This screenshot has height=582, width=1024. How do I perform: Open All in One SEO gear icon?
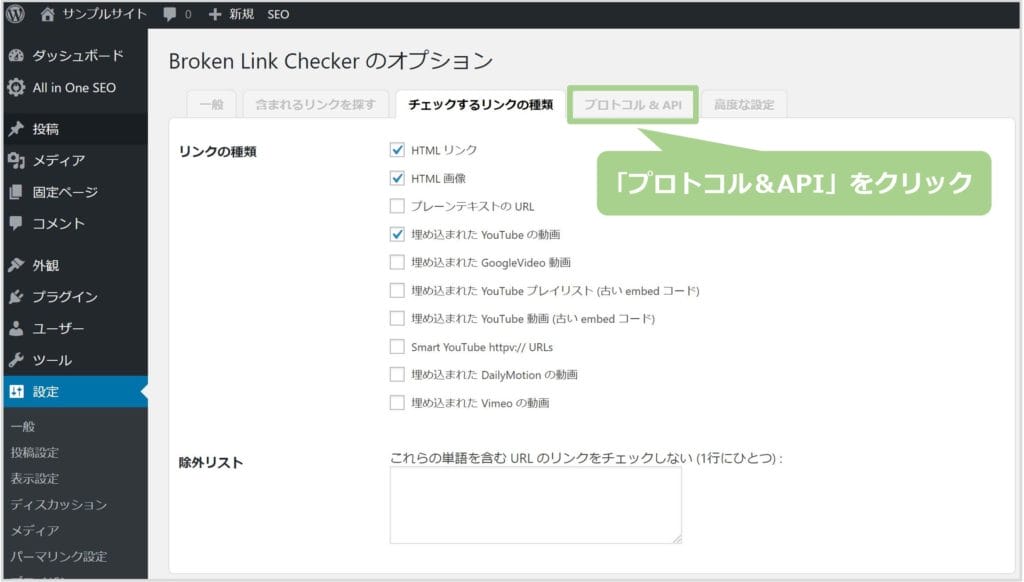(16, 88)
